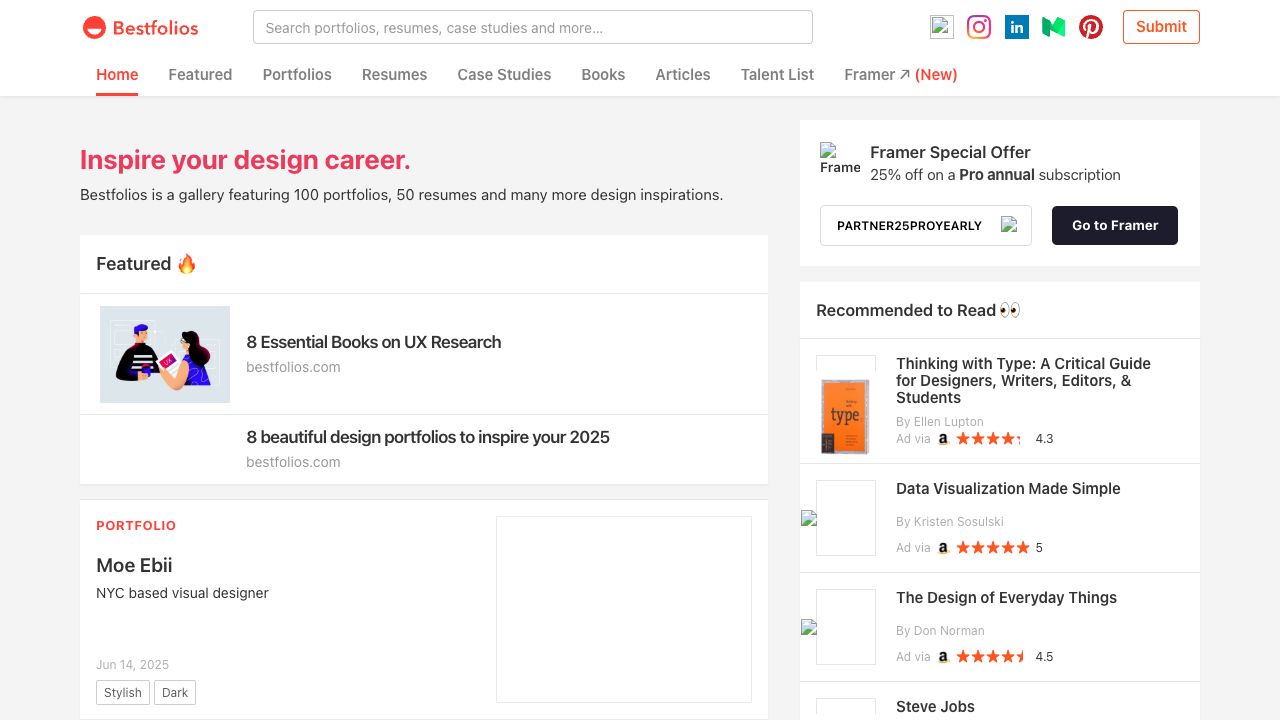Click the Bestfolios logo

[140, 28]
